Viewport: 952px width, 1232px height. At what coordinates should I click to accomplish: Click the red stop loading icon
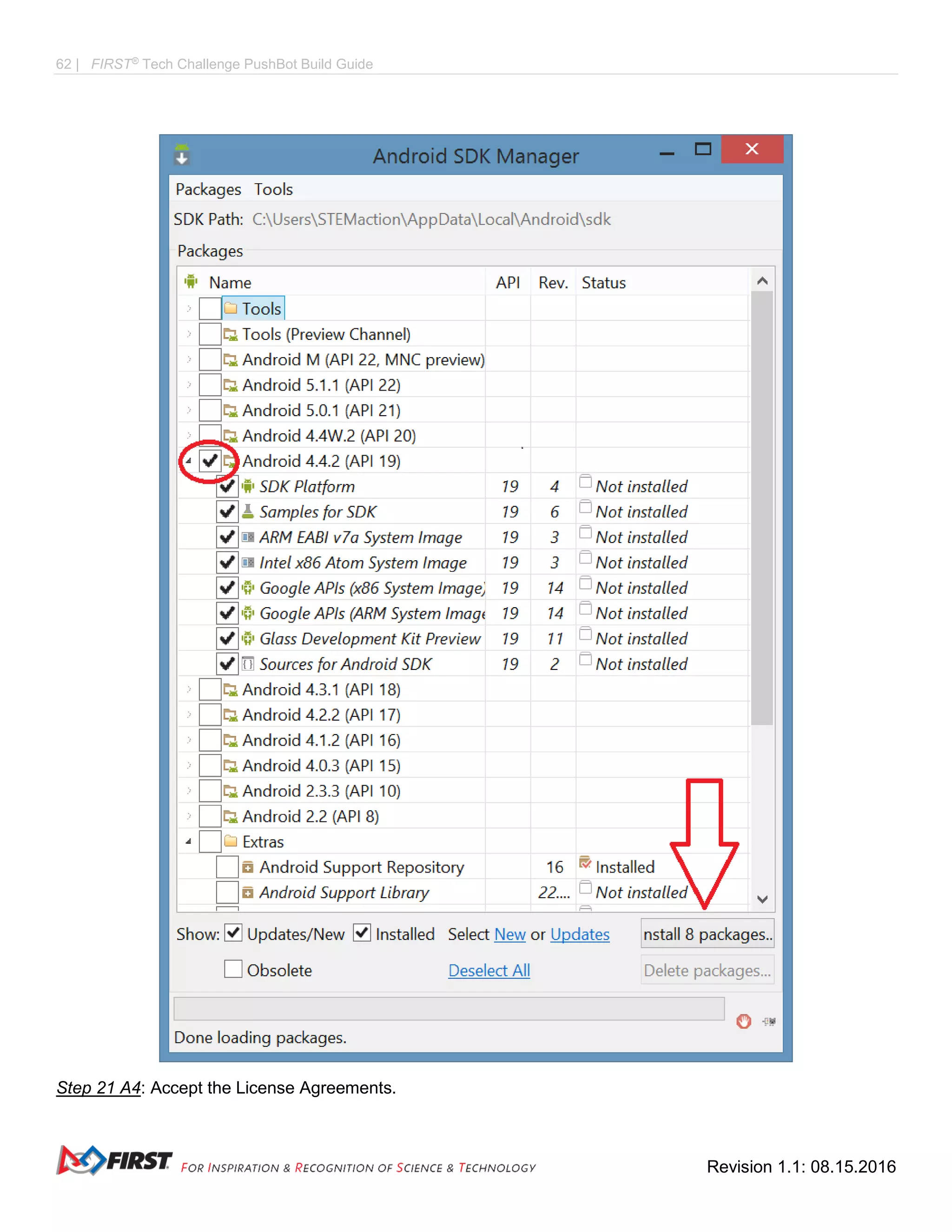(x=744, y=1021)
